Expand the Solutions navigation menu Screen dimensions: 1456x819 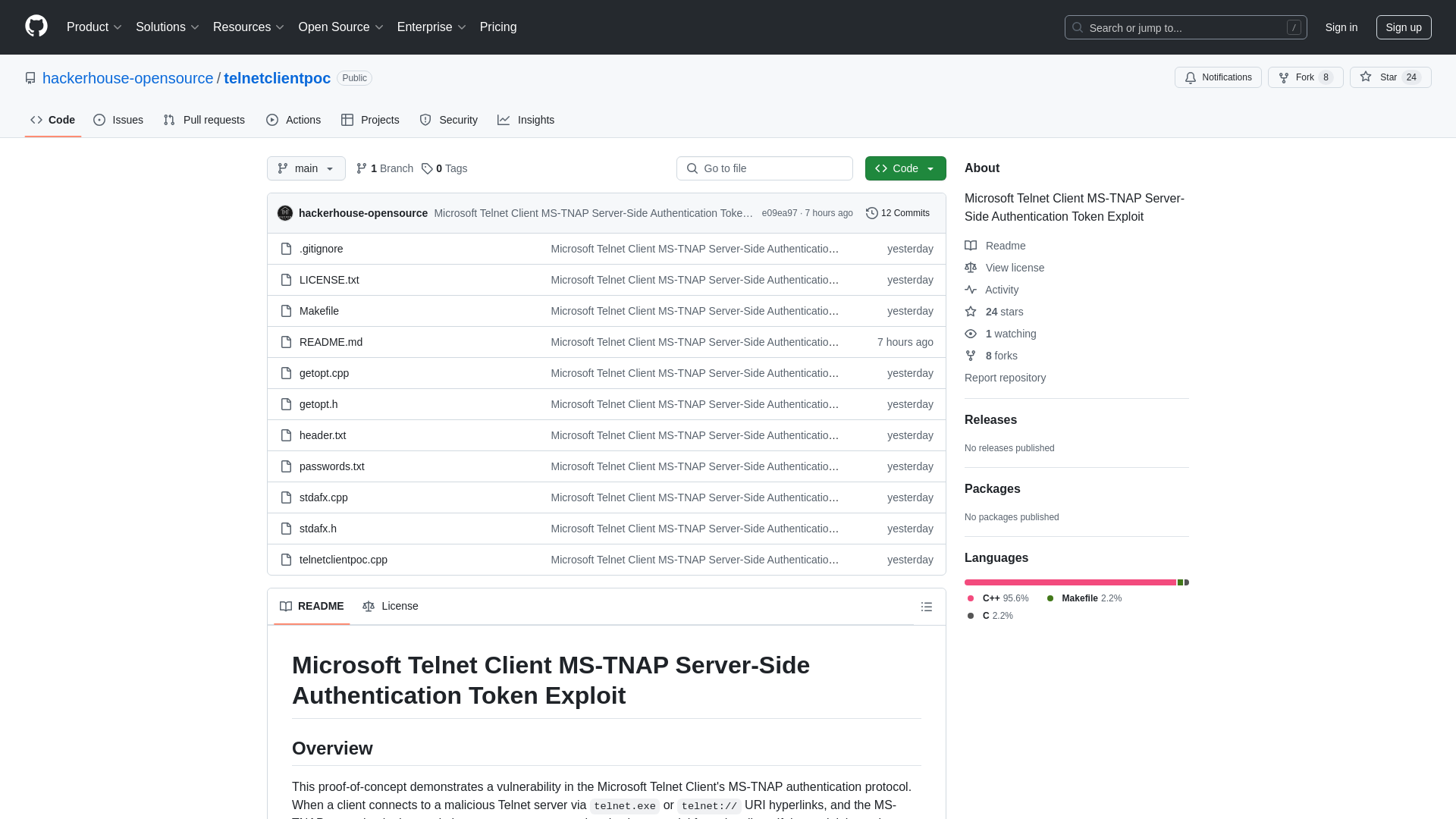(x=168, y=27)
